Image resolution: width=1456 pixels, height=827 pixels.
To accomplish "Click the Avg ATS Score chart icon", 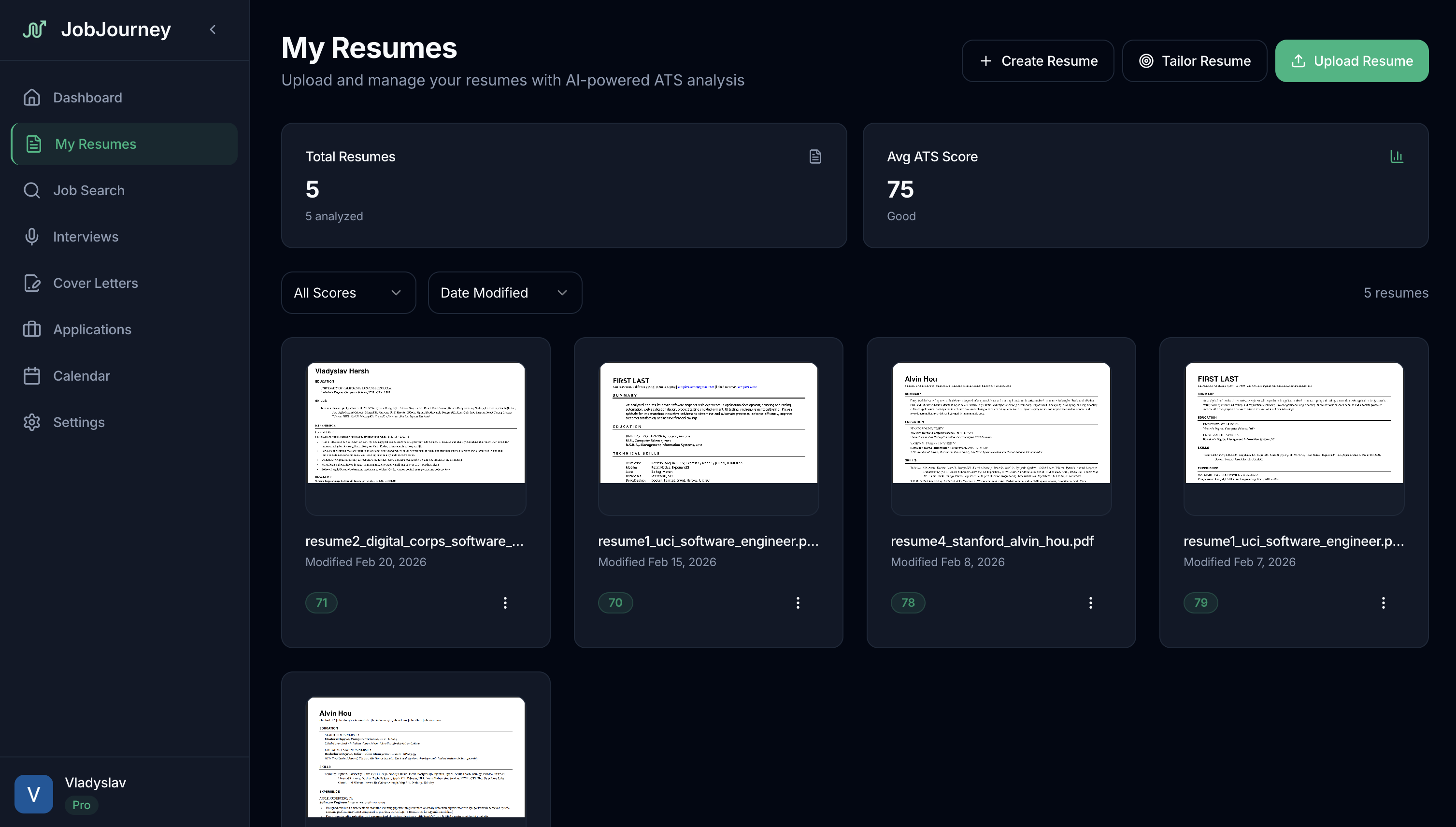I will coord(1397,157).
